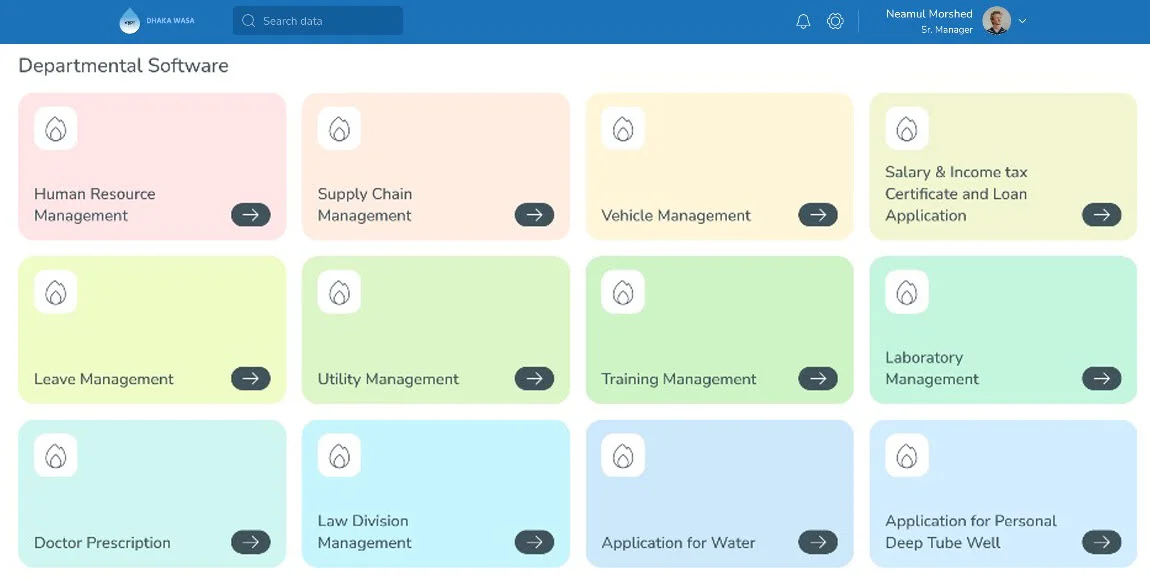Click the Search data input field

tap(318, 21)
